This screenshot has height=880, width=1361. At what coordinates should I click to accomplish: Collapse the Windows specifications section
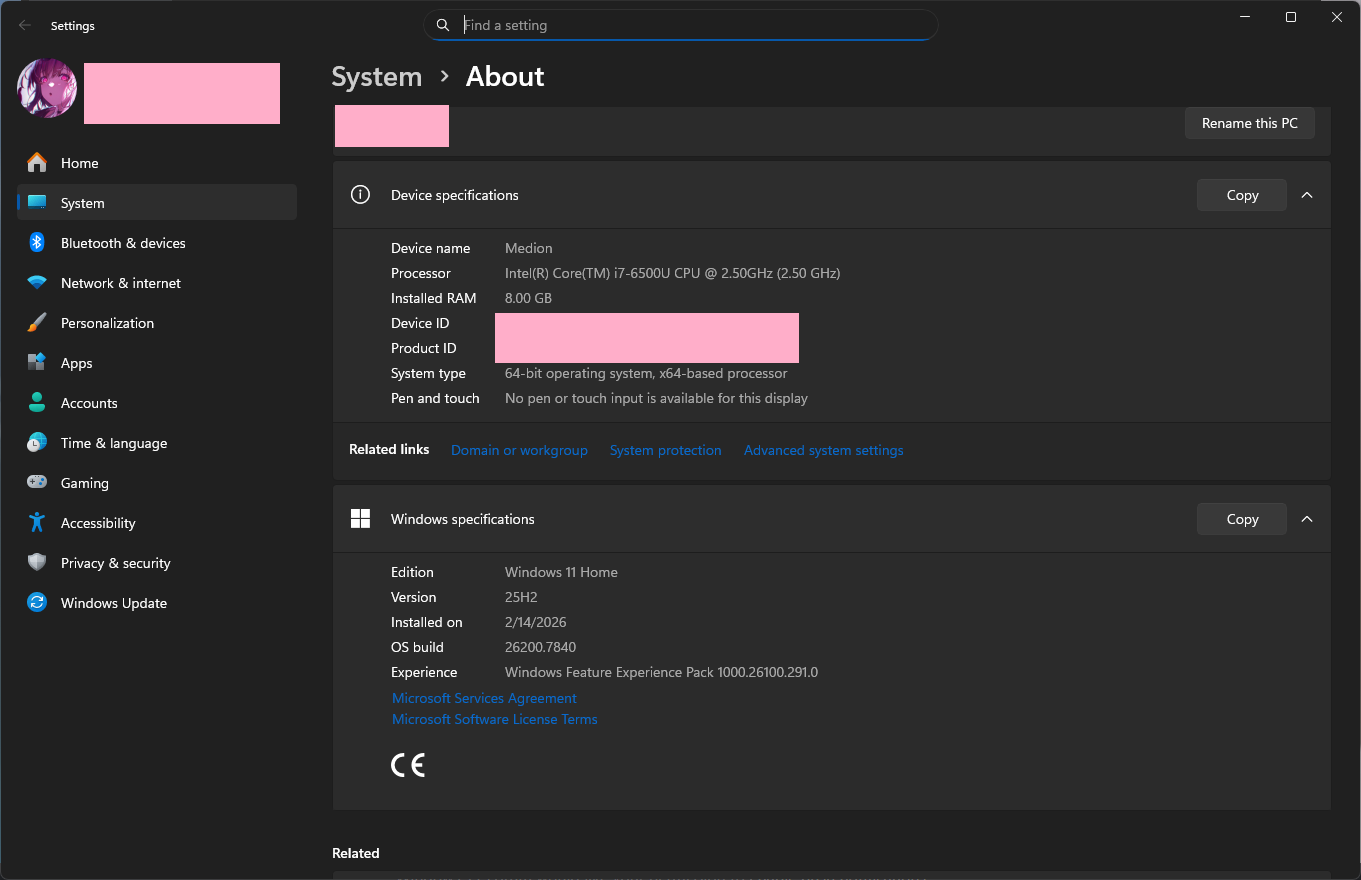click(1307, 519)
